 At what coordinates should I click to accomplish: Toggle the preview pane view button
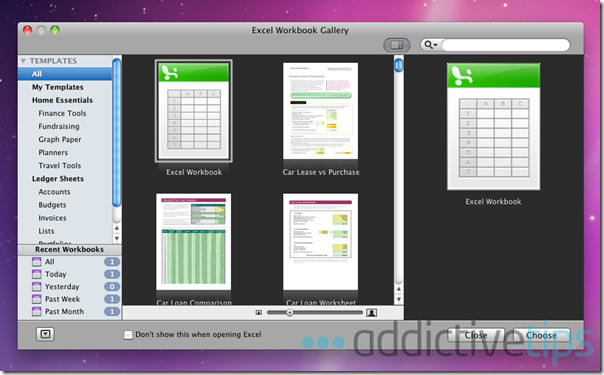[396, 45]
